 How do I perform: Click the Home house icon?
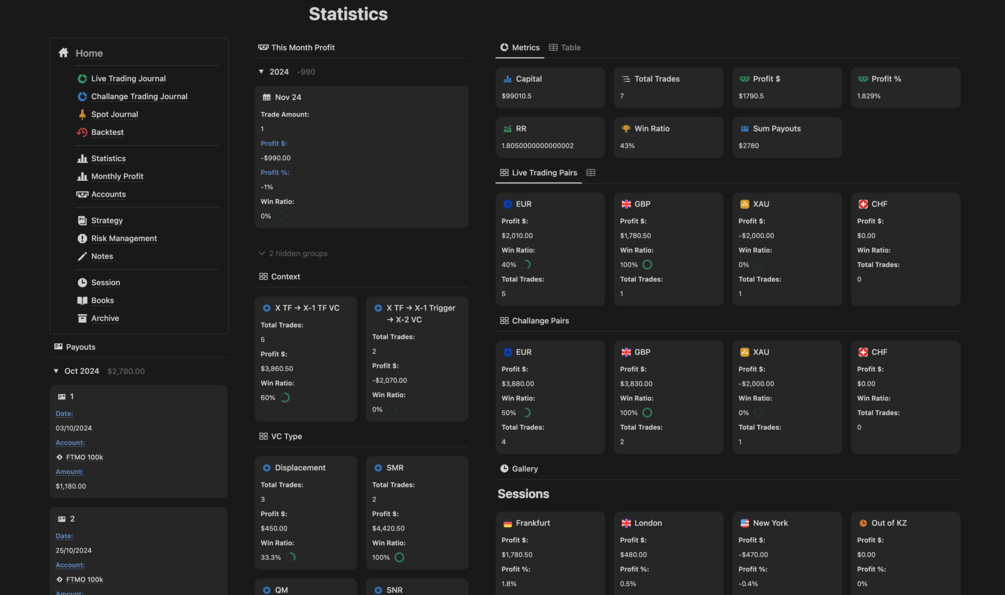[63, 53]
